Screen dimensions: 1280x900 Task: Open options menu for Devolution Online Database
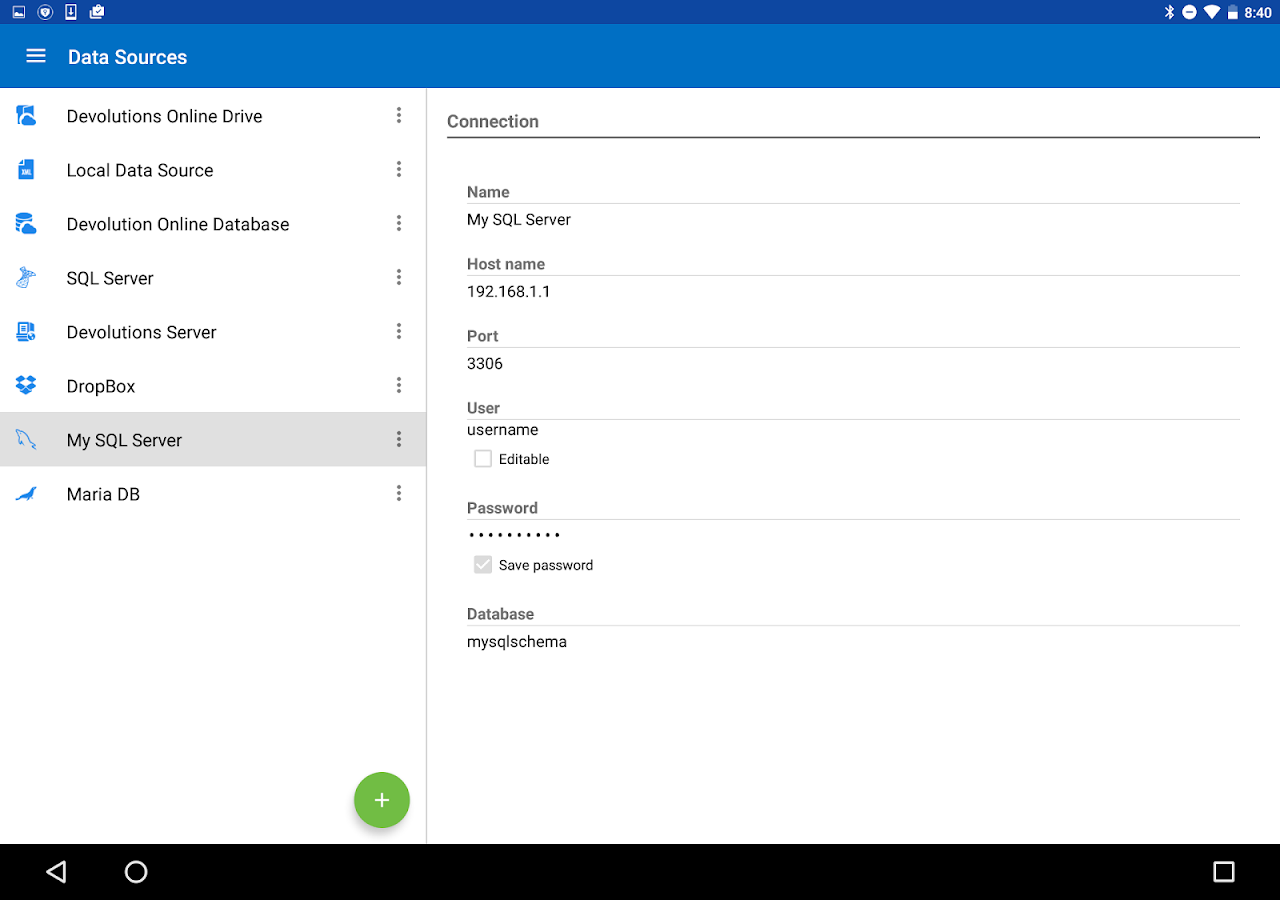[399, 224]
